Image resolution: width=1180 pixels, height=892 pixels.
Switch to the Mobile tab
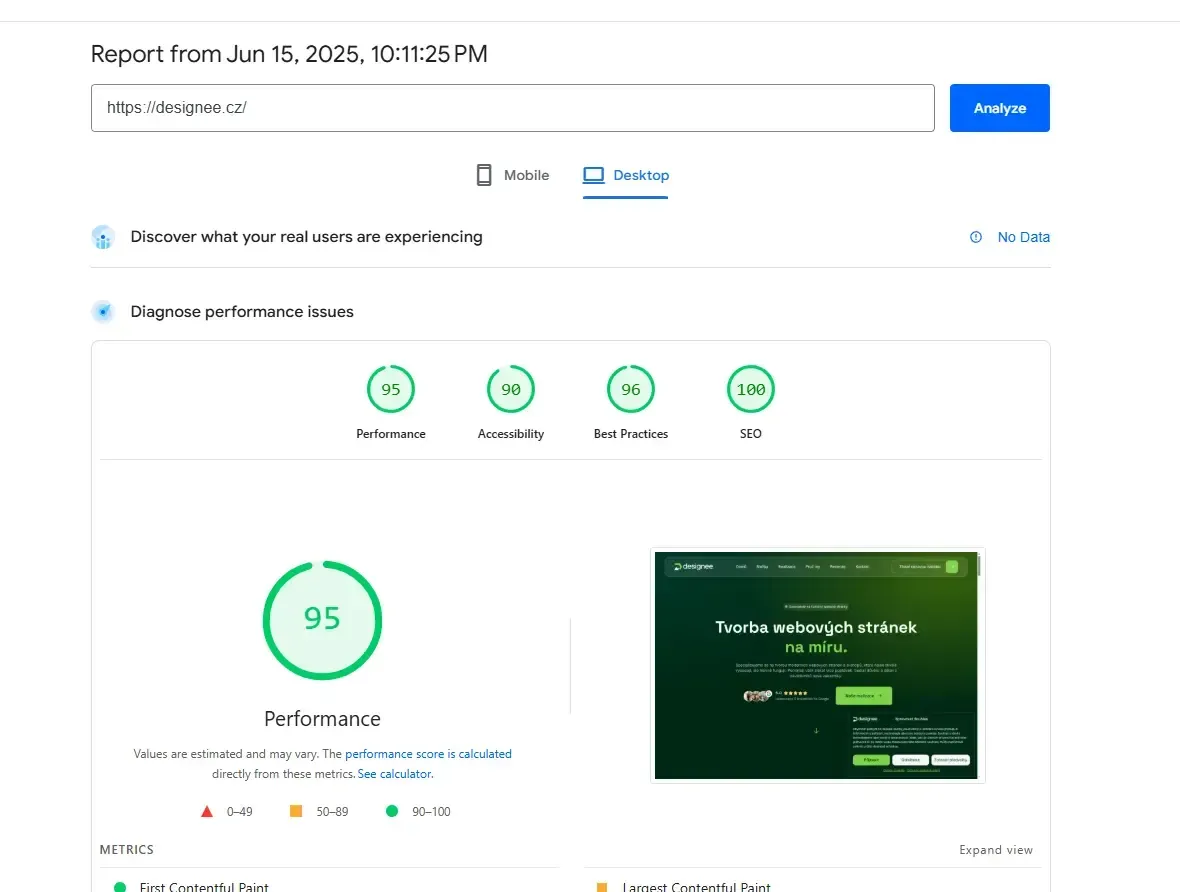pyautogui.click(x=512, y=175)
